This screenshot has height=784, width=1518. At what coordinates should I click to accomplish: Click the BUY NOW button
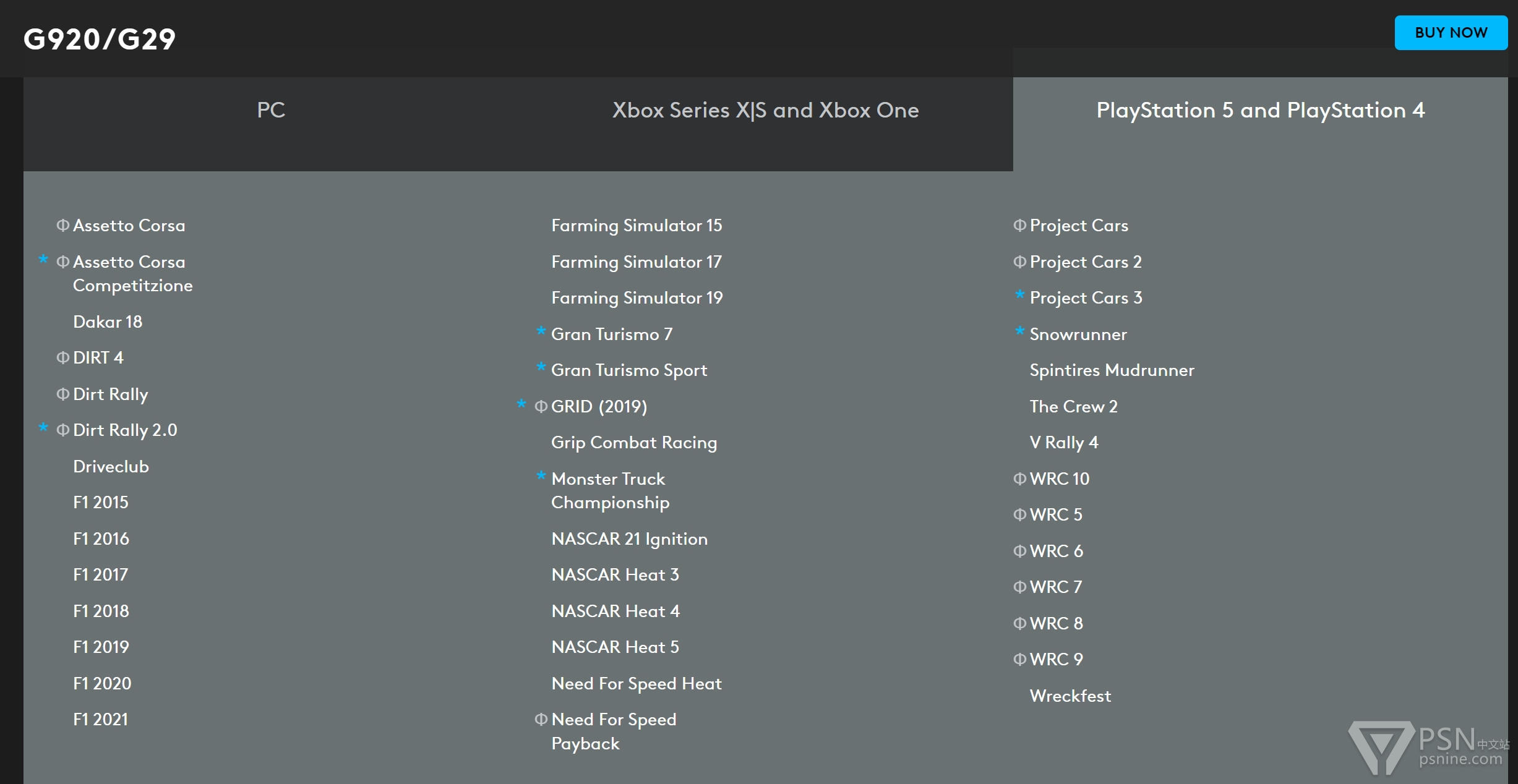pos(1451,33)
